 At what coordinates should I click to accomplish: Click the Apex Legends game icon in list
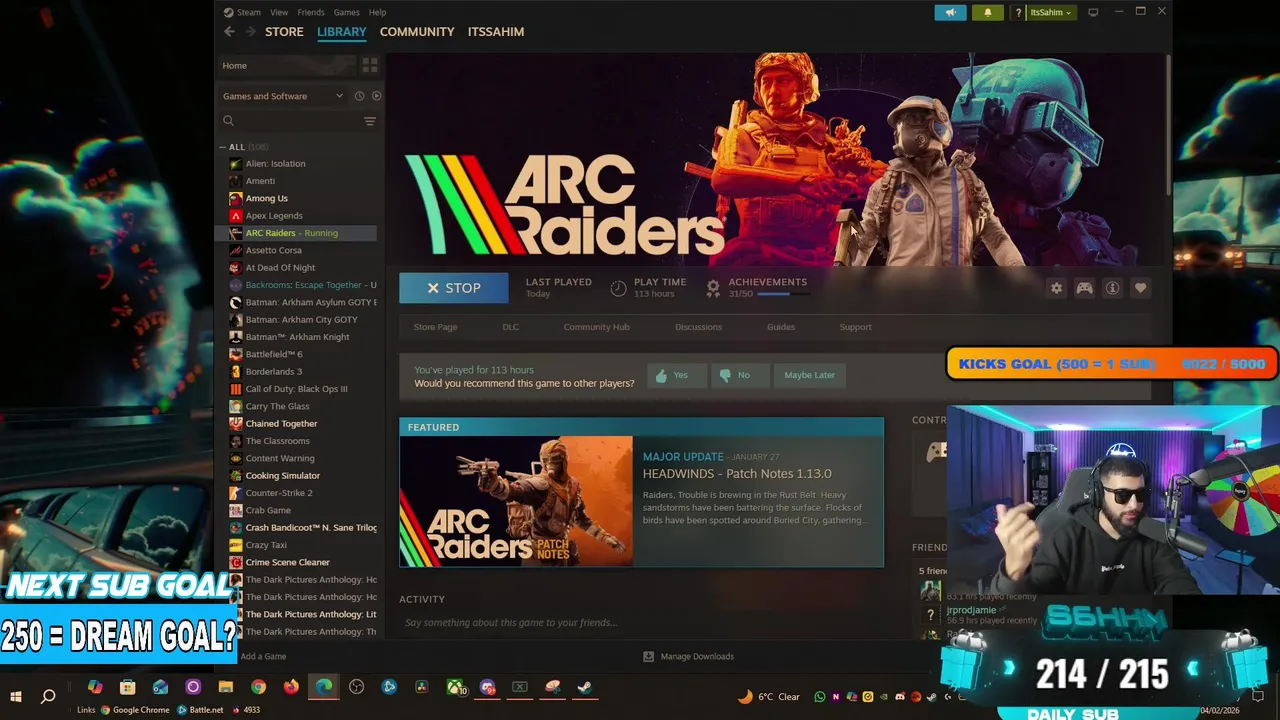(235, 216)
